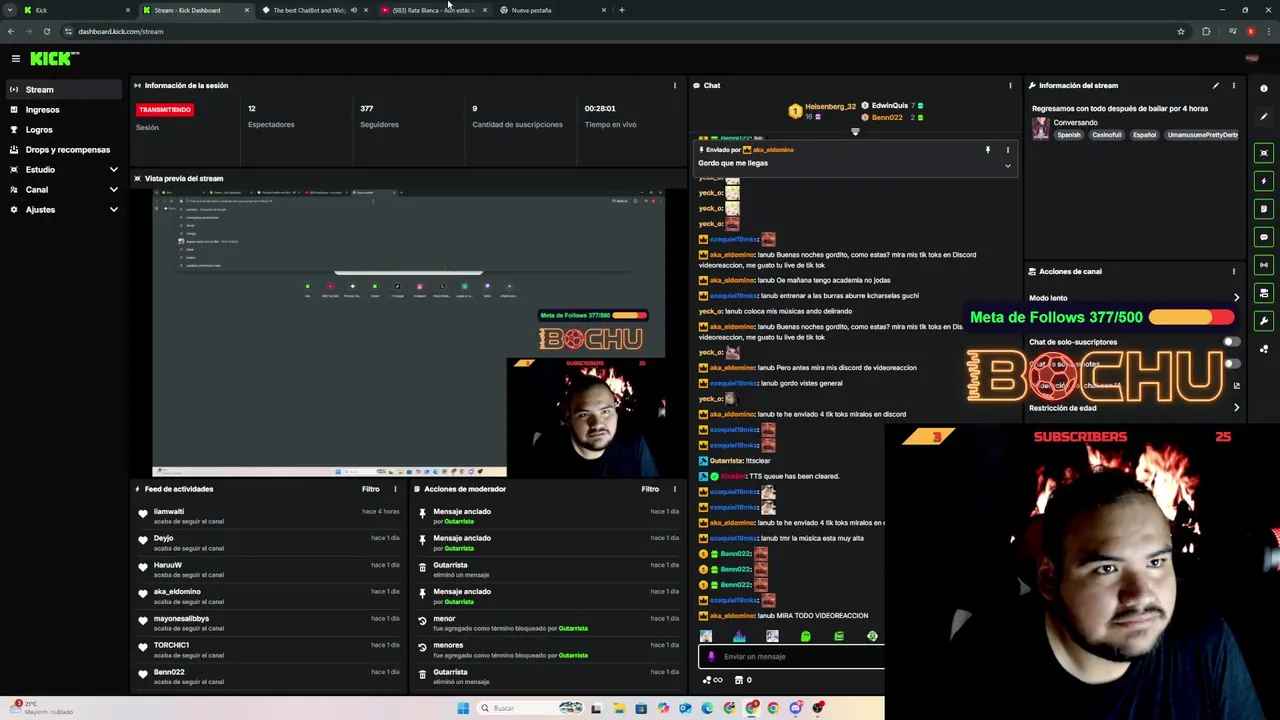Open the shop icon below chat input
Image resolution: width=1280 pixels, height=720 pixels.
[x=739, y=680]
